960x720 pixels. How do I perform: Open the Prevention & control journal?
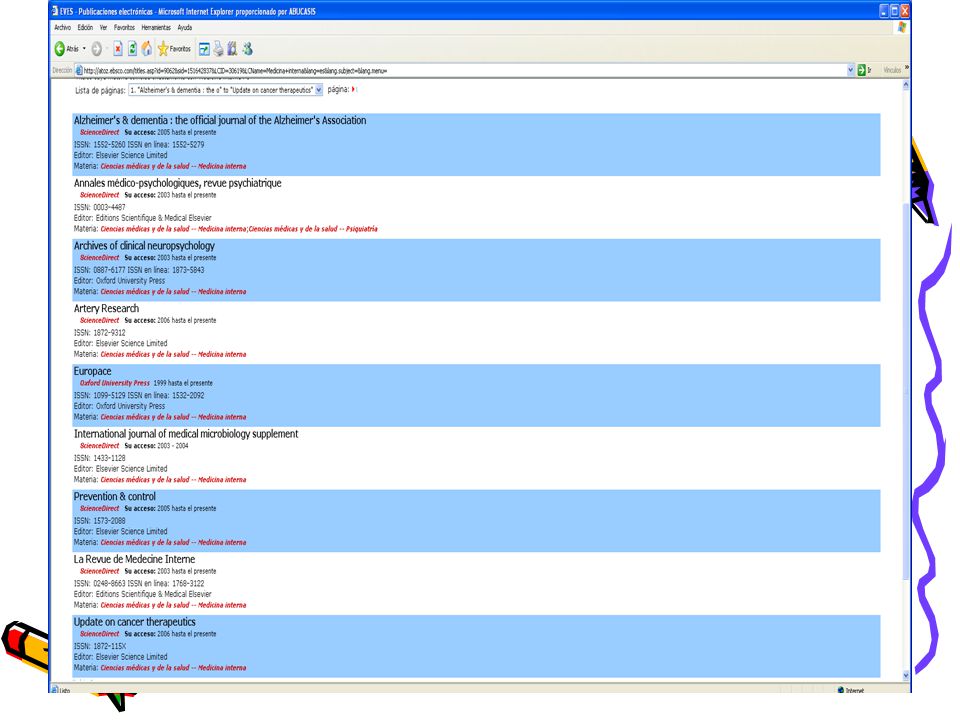point(114,497)
